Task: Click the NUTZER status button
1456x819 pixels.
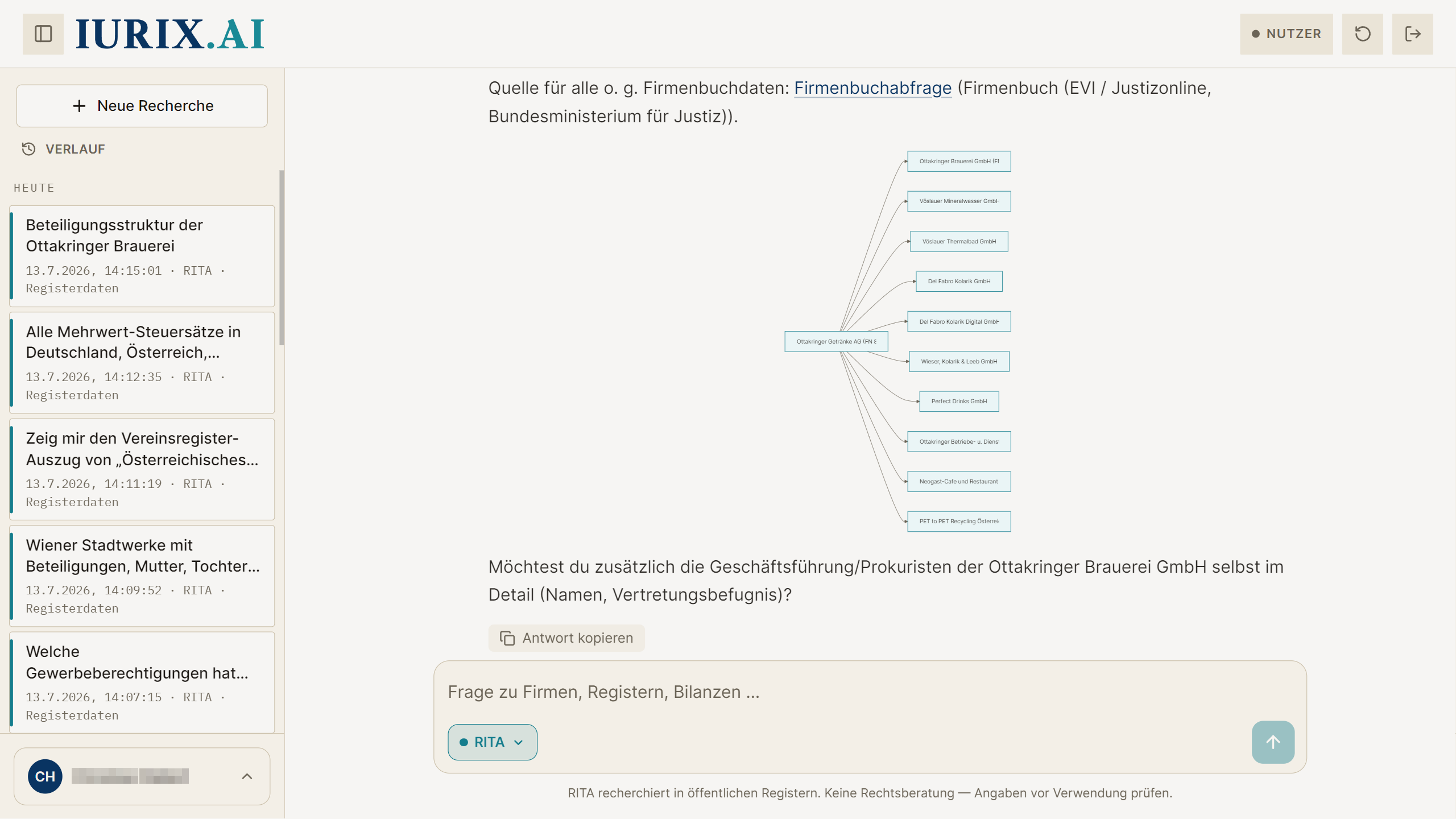Action: click(1286, 34)
